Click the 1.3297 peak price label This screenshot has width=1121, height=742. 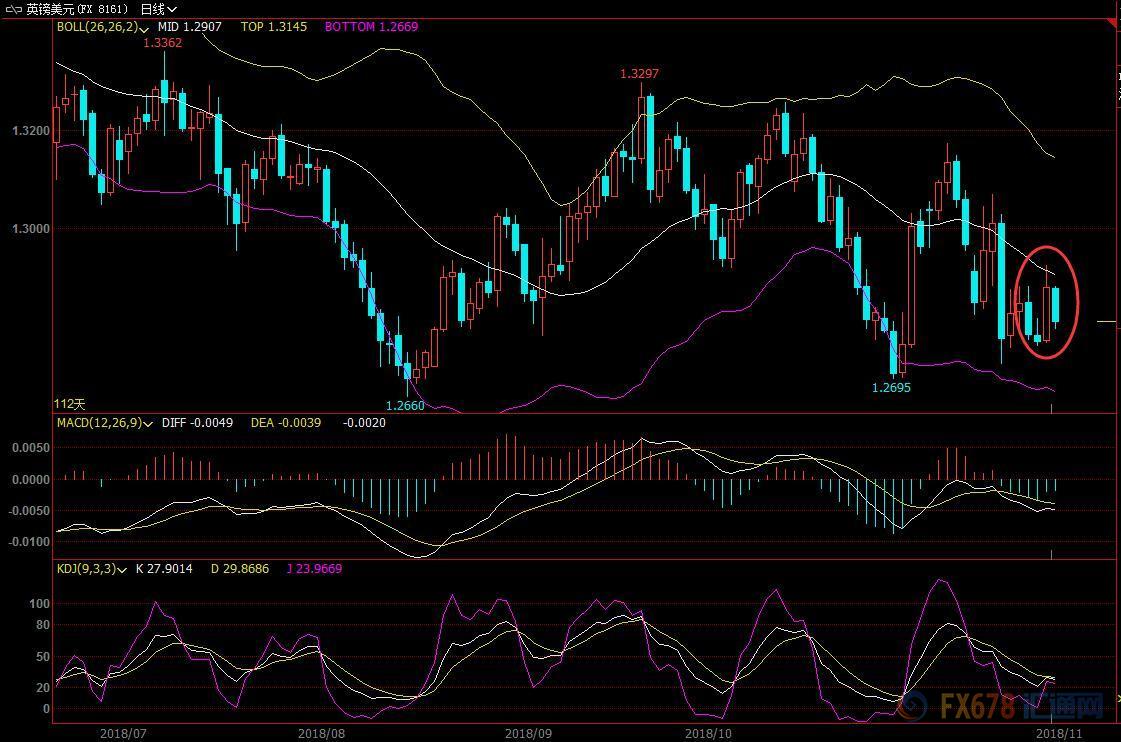(x=639, y=74)
